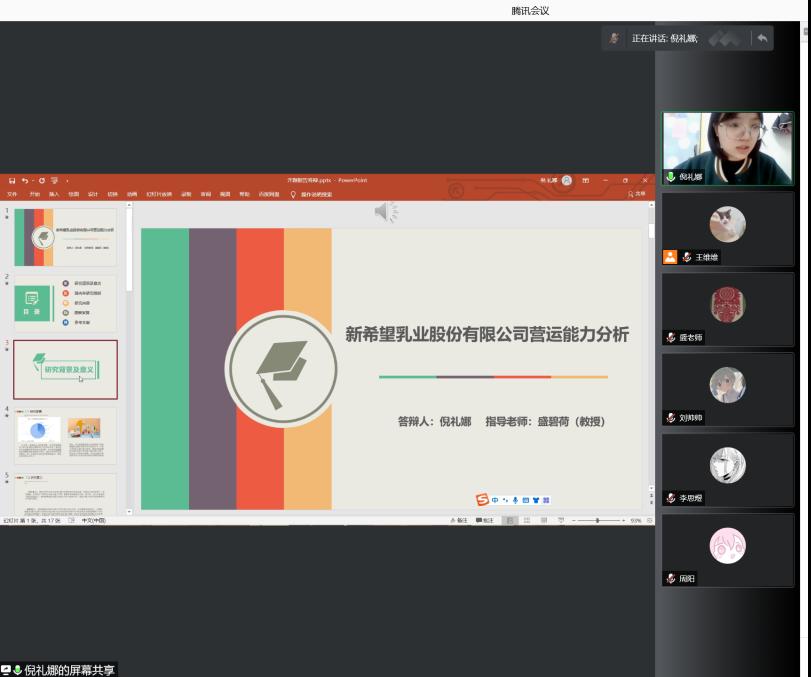Open the customize quick access toolbar dropdown
The image size is (811, 677).
pyautogui.click(x=67, y=180)
